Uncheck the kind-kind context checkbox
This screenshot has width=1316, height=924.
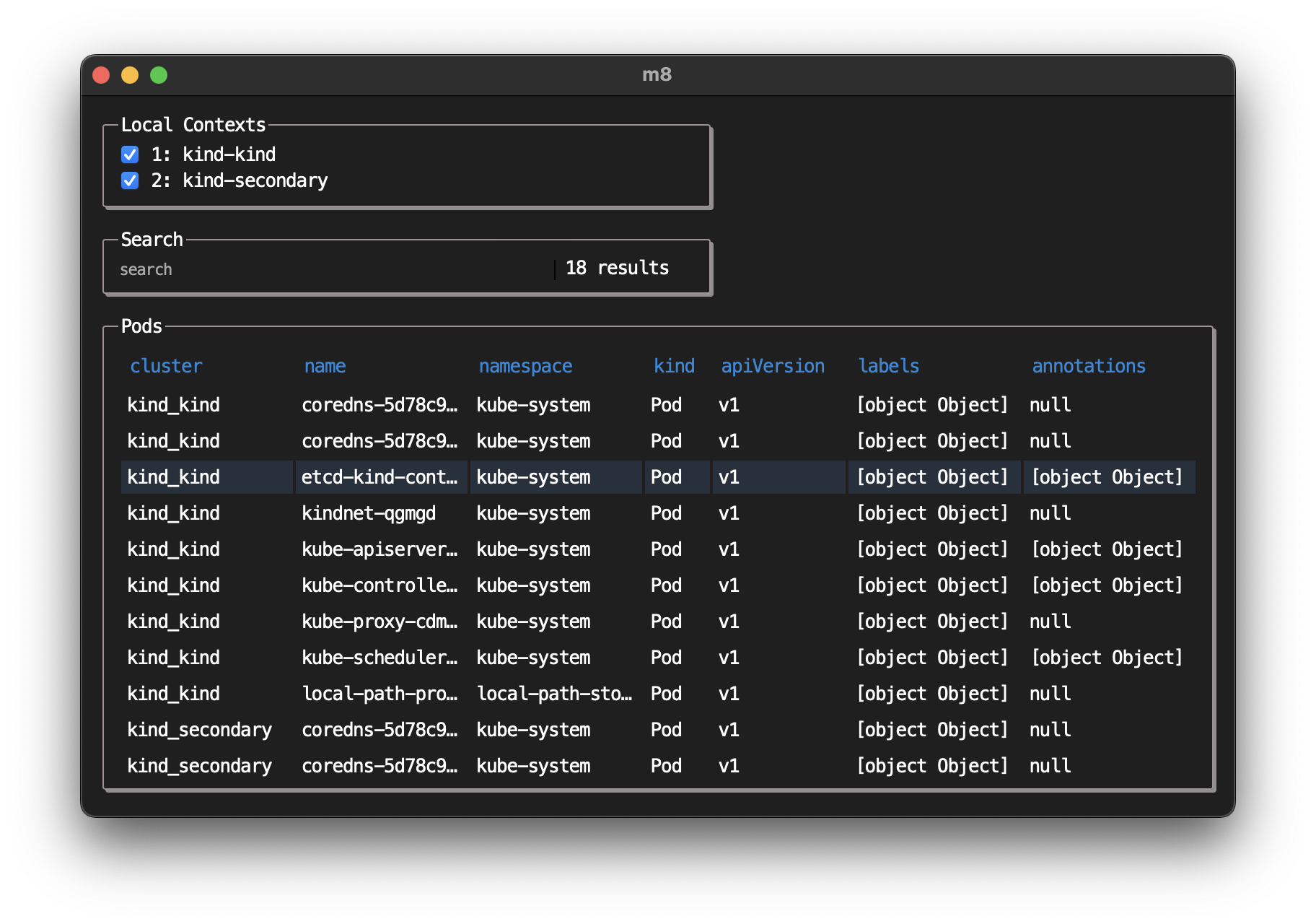point(130,154)
